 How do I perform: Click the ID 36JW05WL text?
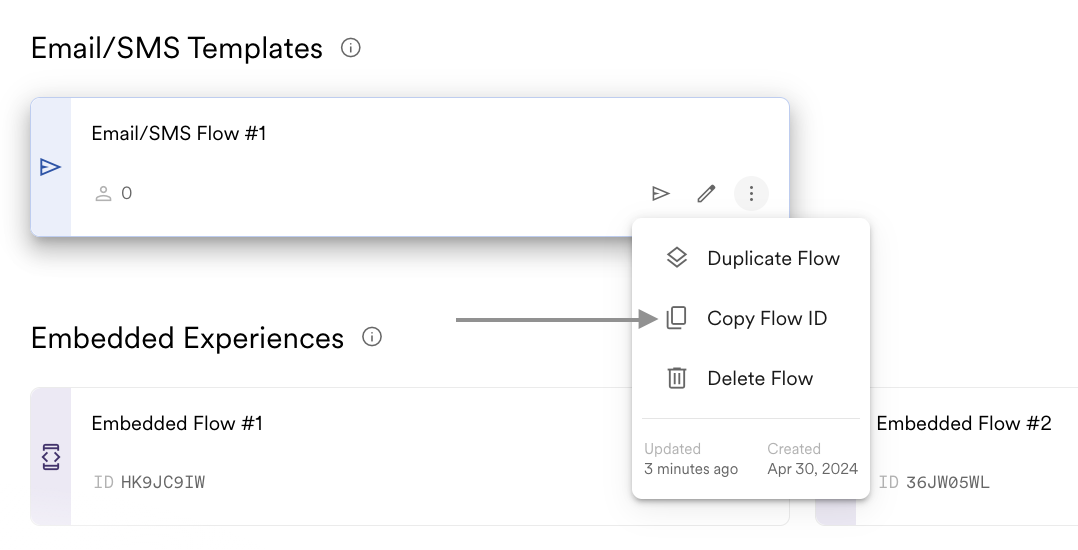pyautogui.click(x=934, y=482)
